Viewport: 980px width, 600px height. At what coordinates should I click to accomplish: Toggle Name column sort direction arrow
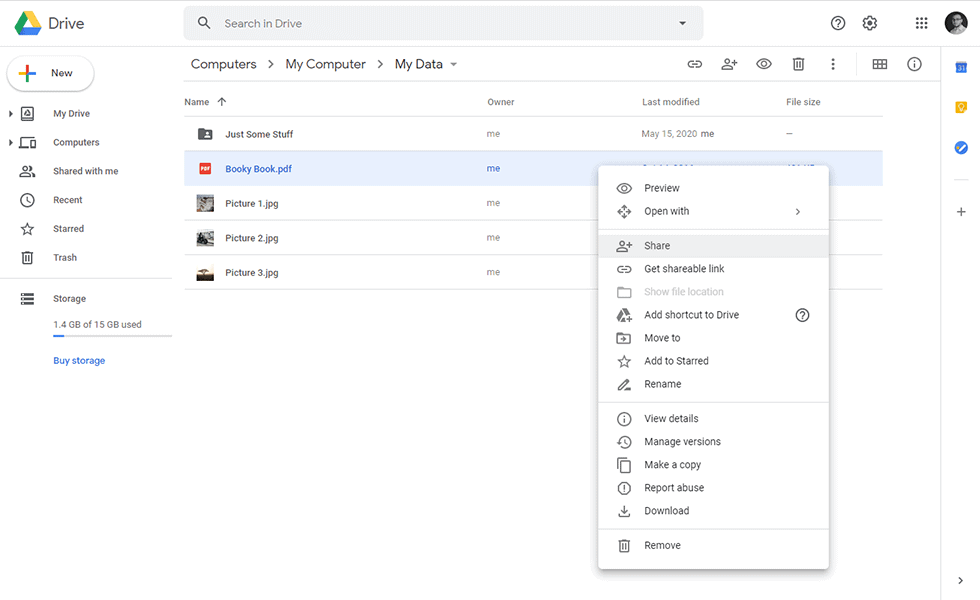(x=222, y=101)
